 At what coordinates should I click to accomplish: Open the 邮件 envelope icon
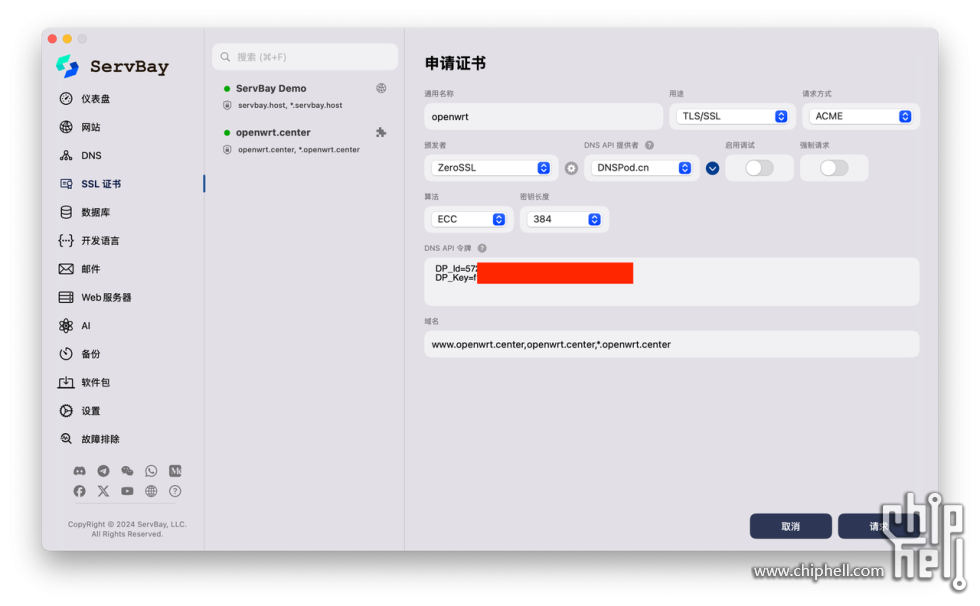[x=66, y=269]
